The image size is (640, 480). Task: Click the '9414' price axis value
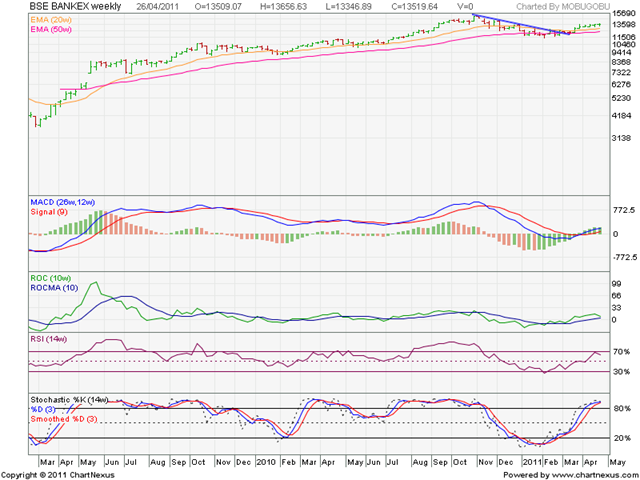click(x=621, y=52)
